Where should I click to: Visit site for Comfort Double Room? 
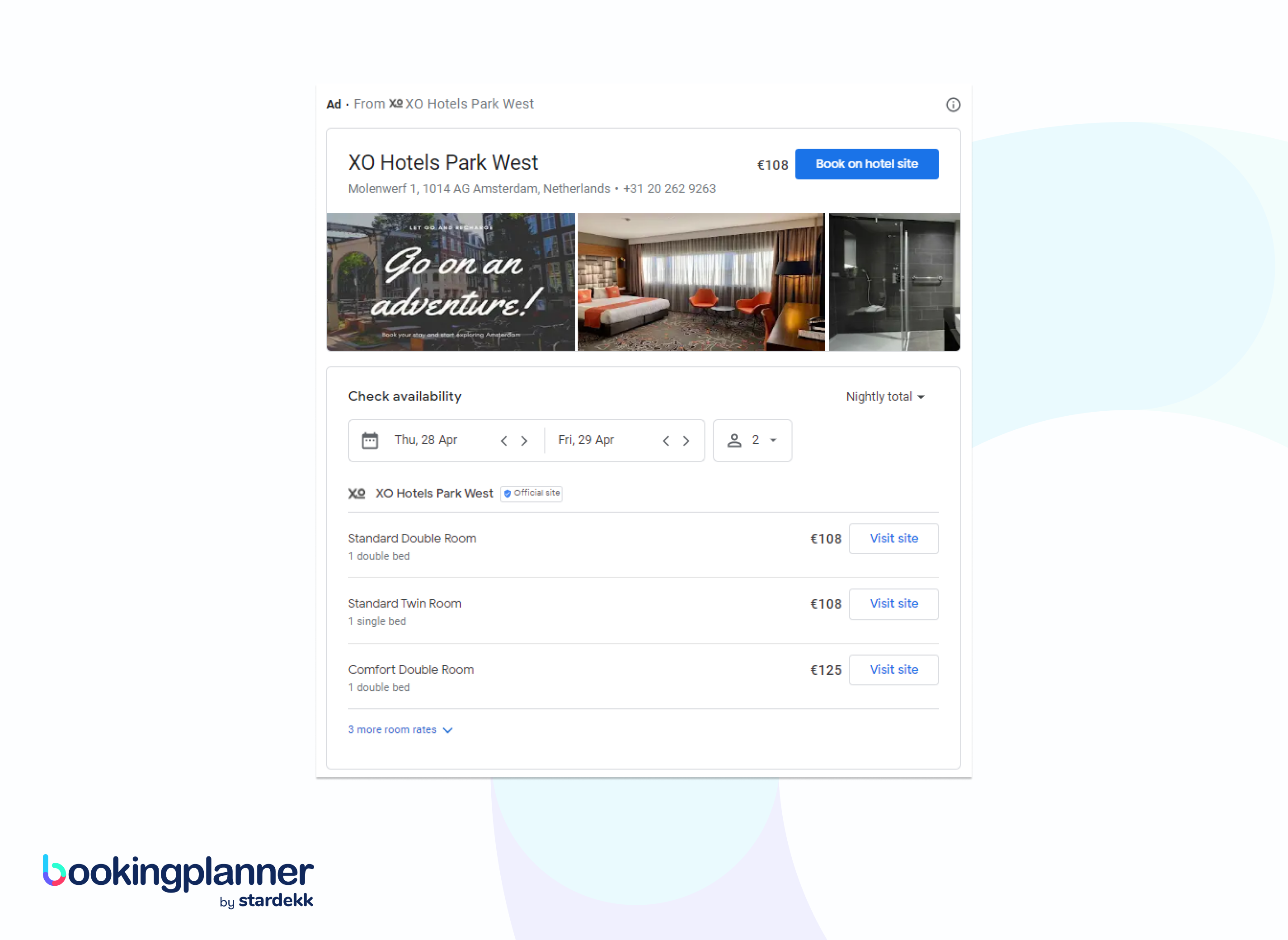point(893,670)
